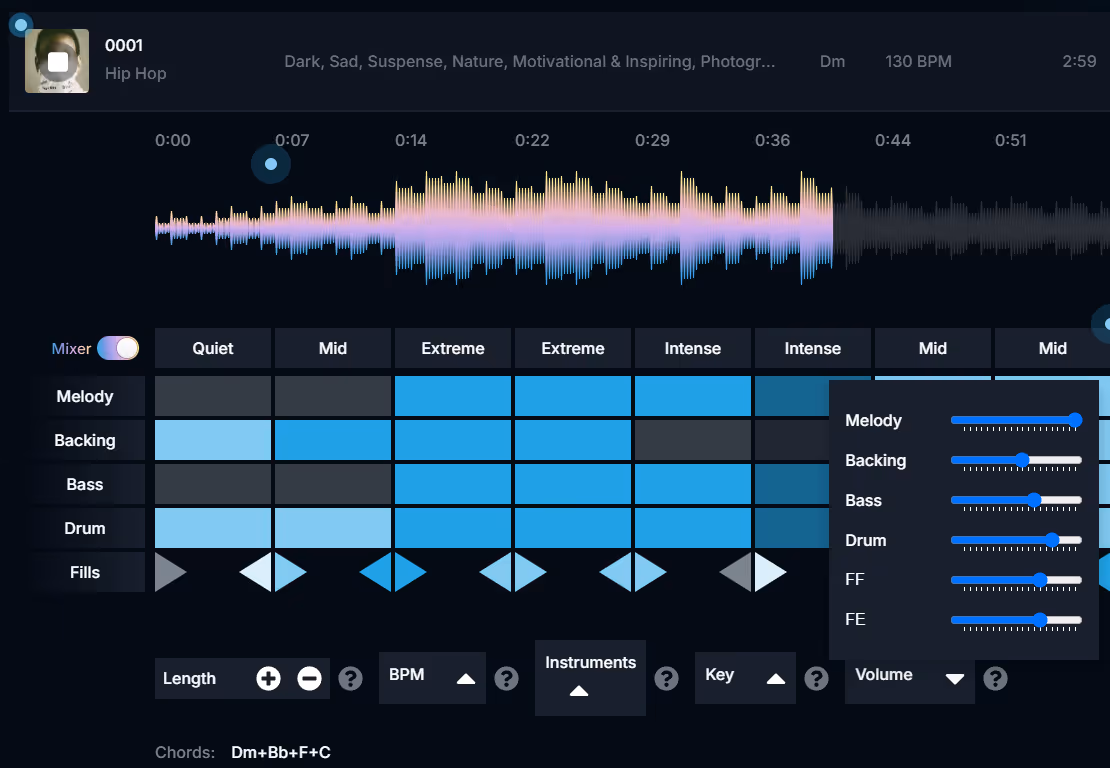Toggle the Mixer switch
1110x768 pixels.
click(118, 348)
